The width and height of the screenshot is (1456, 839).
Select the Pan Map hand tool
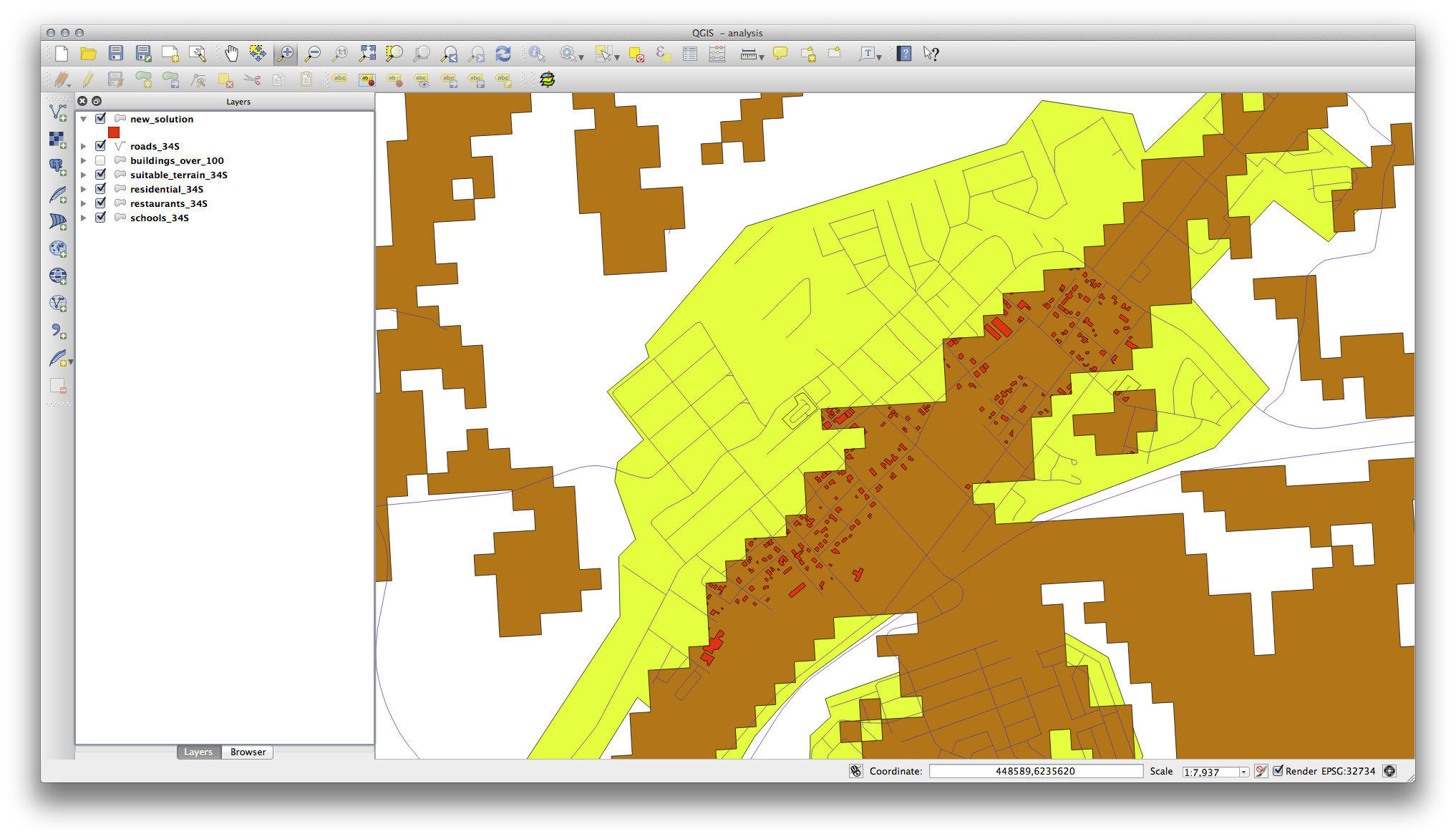coord(231,54)
